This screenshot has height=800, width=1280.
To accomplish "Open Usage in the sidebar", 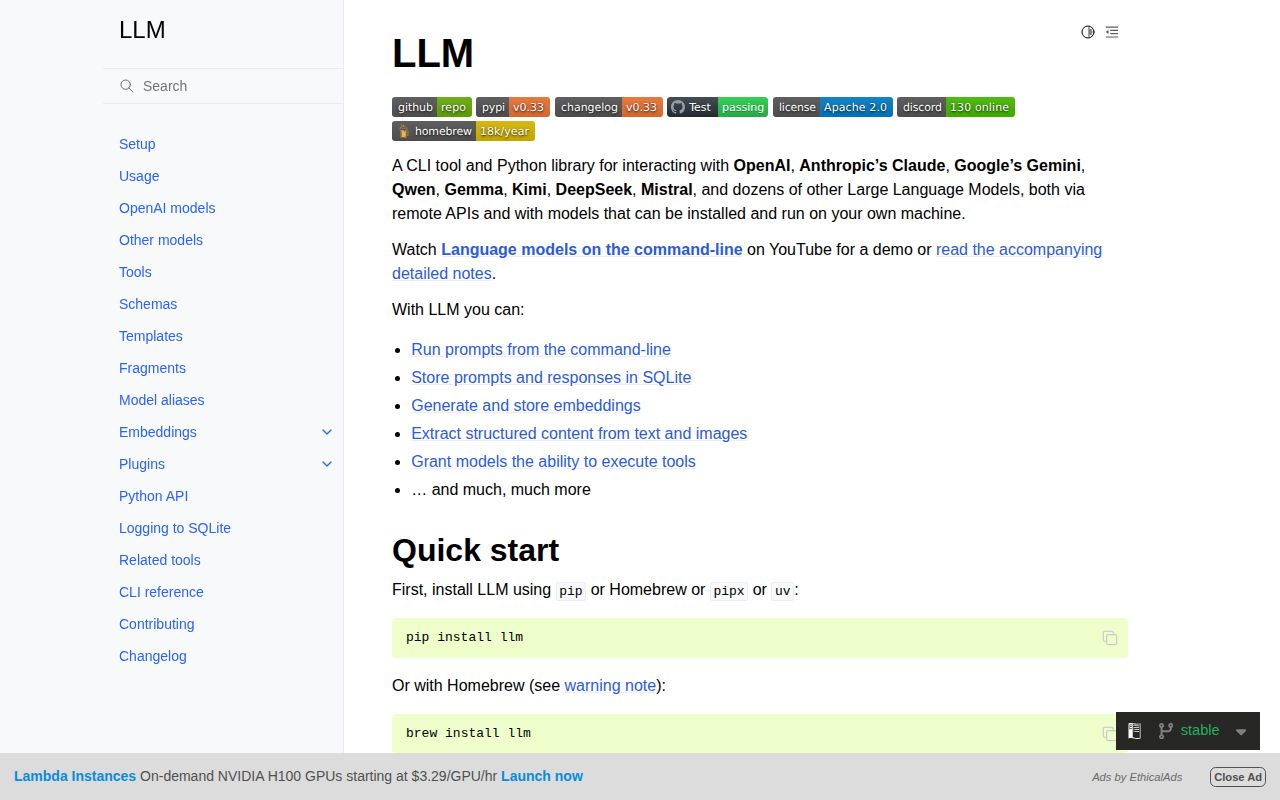I will tap(139, 176).
